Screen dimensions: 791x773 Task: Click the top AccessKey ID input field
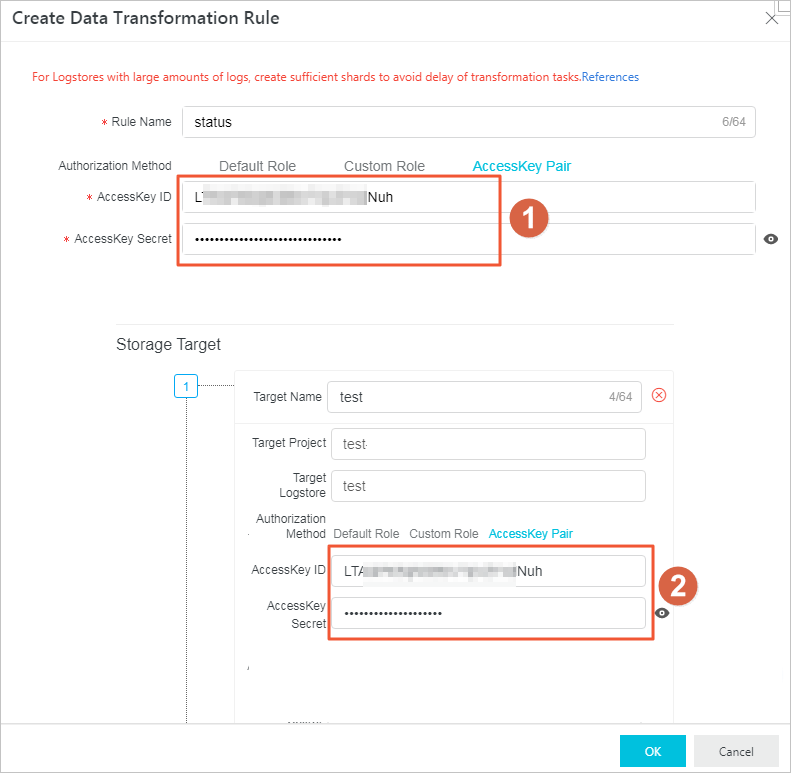pyautogui.click(x=469, y=197)
